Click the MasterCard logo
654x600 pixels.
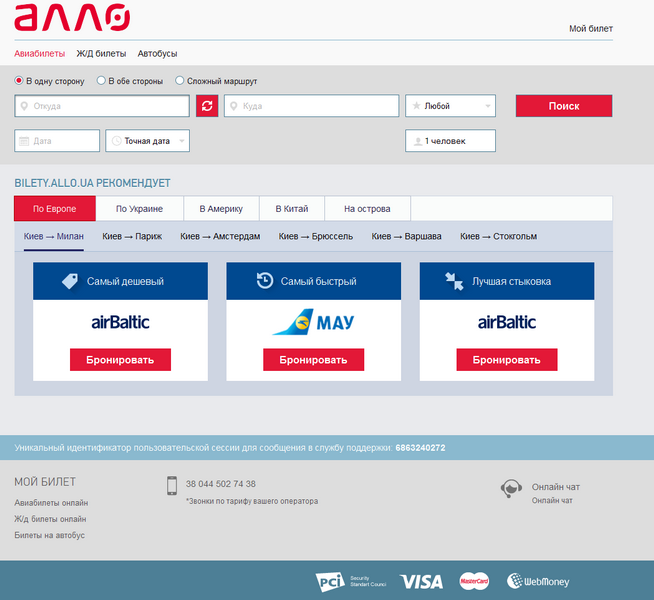click(x=474, y=581)
